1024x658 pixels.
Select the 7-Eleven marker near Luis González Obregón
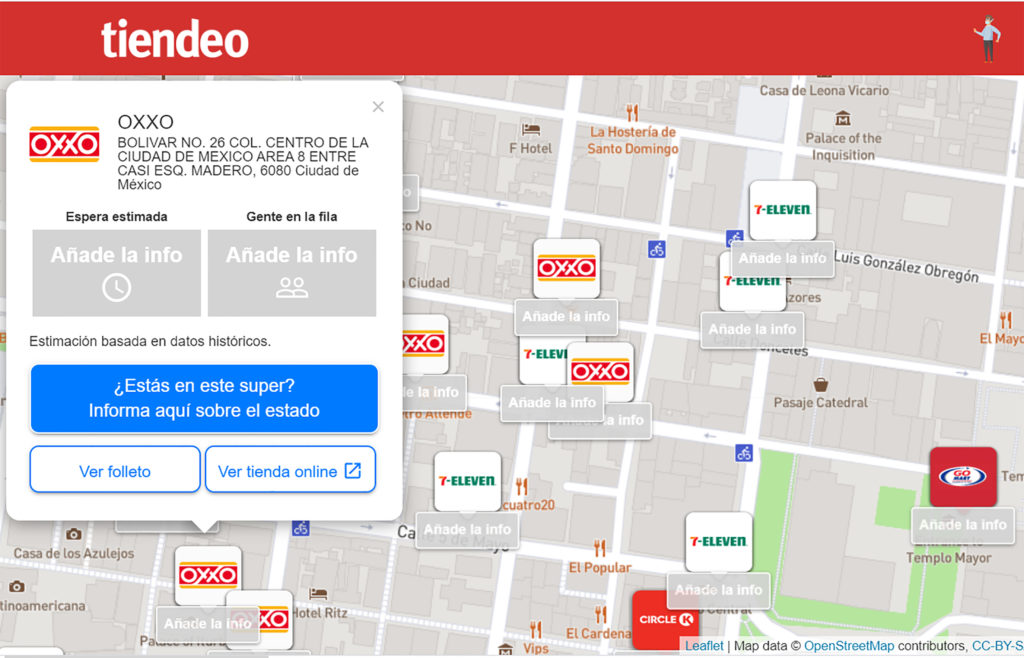[782, 210]
